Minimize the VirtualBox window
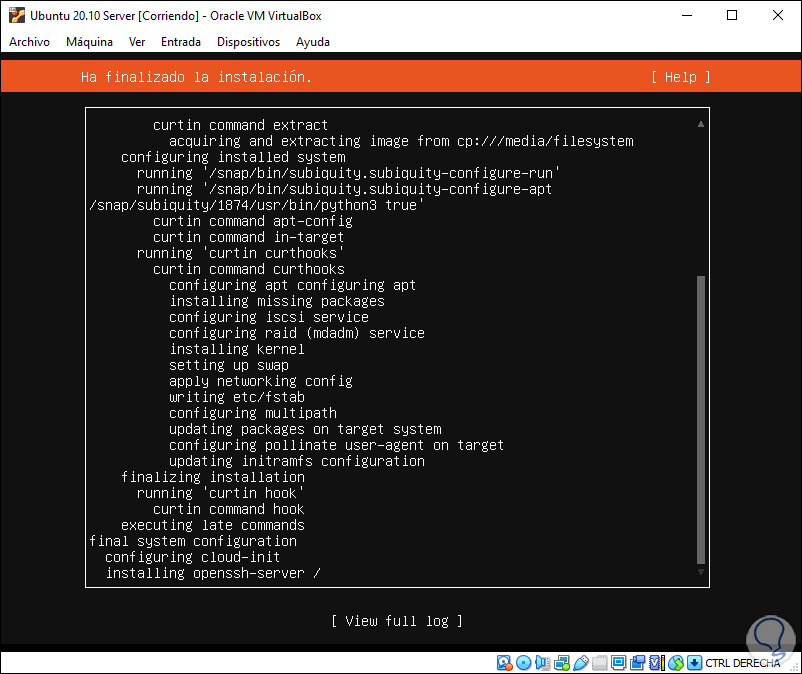The width and height of the screenshot is (802, 674). (x=687, y=15)
